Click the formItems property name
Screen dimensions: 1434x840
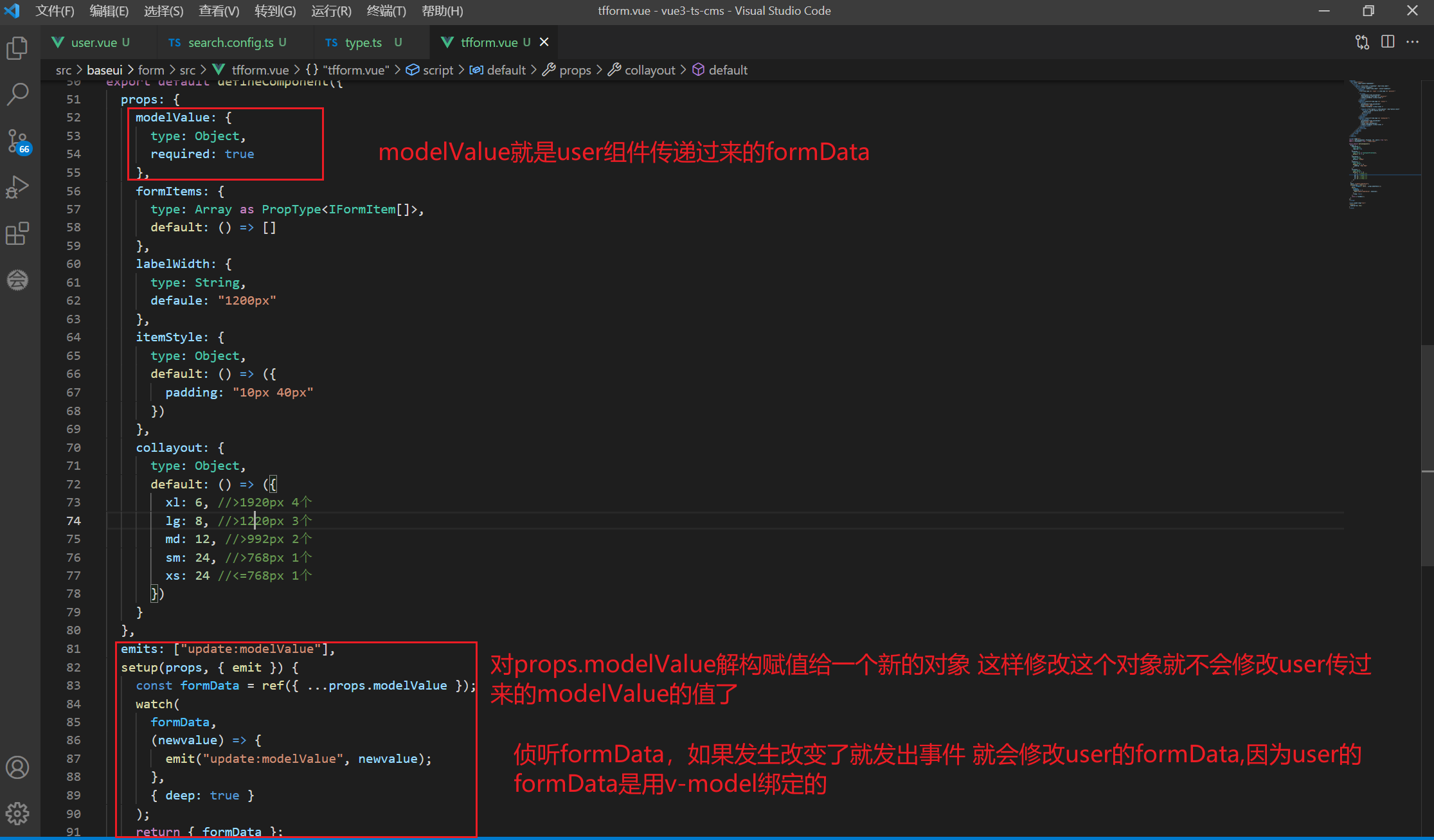(x=168, y=192)
